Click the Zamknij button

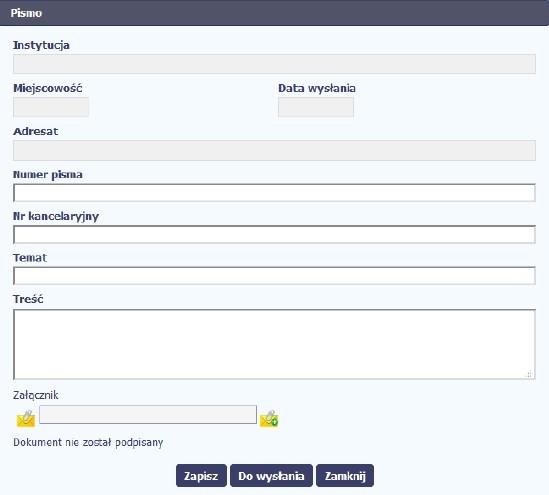click(345, 476)
